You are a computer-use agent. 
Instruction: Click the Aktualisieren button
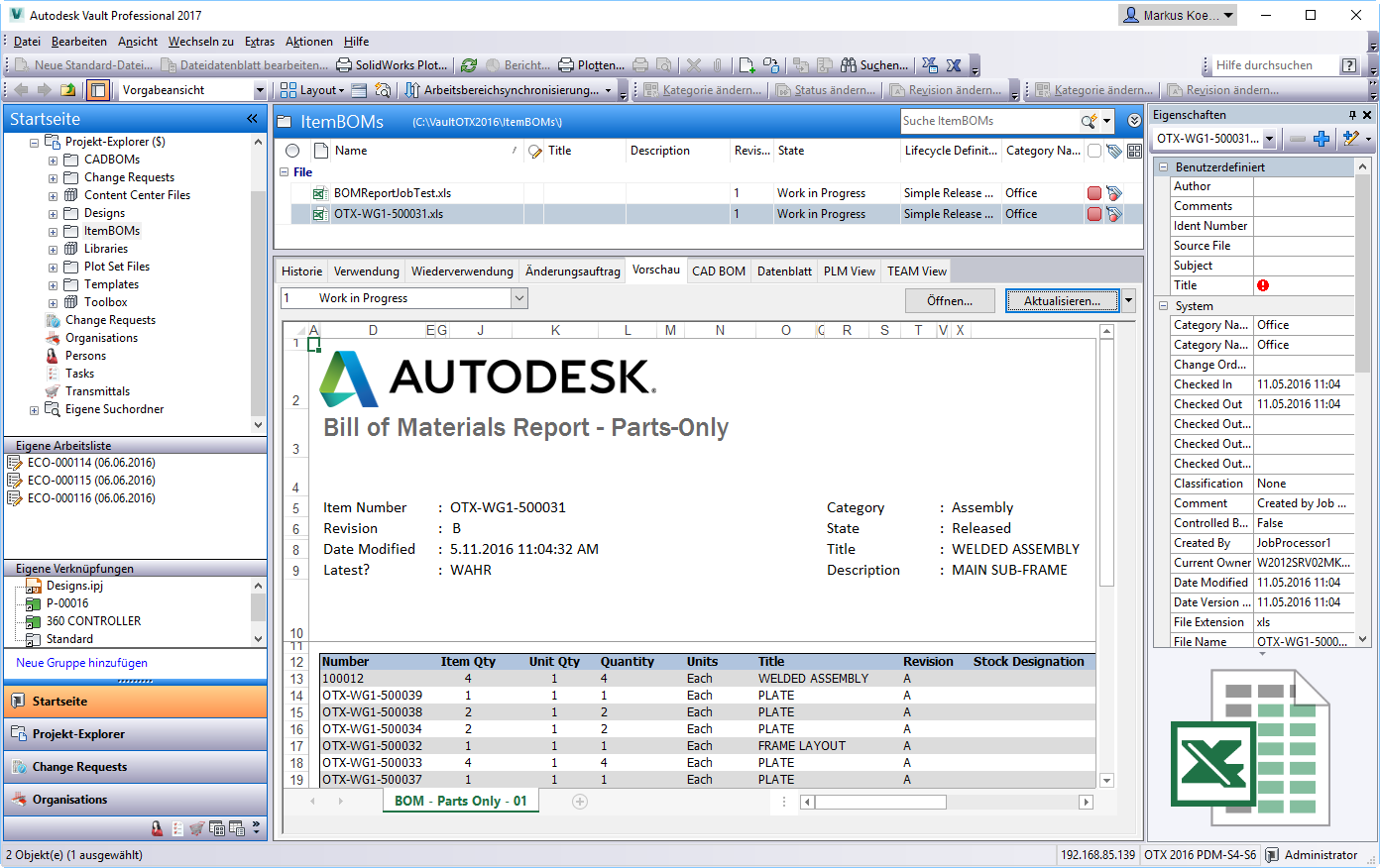1062,300
